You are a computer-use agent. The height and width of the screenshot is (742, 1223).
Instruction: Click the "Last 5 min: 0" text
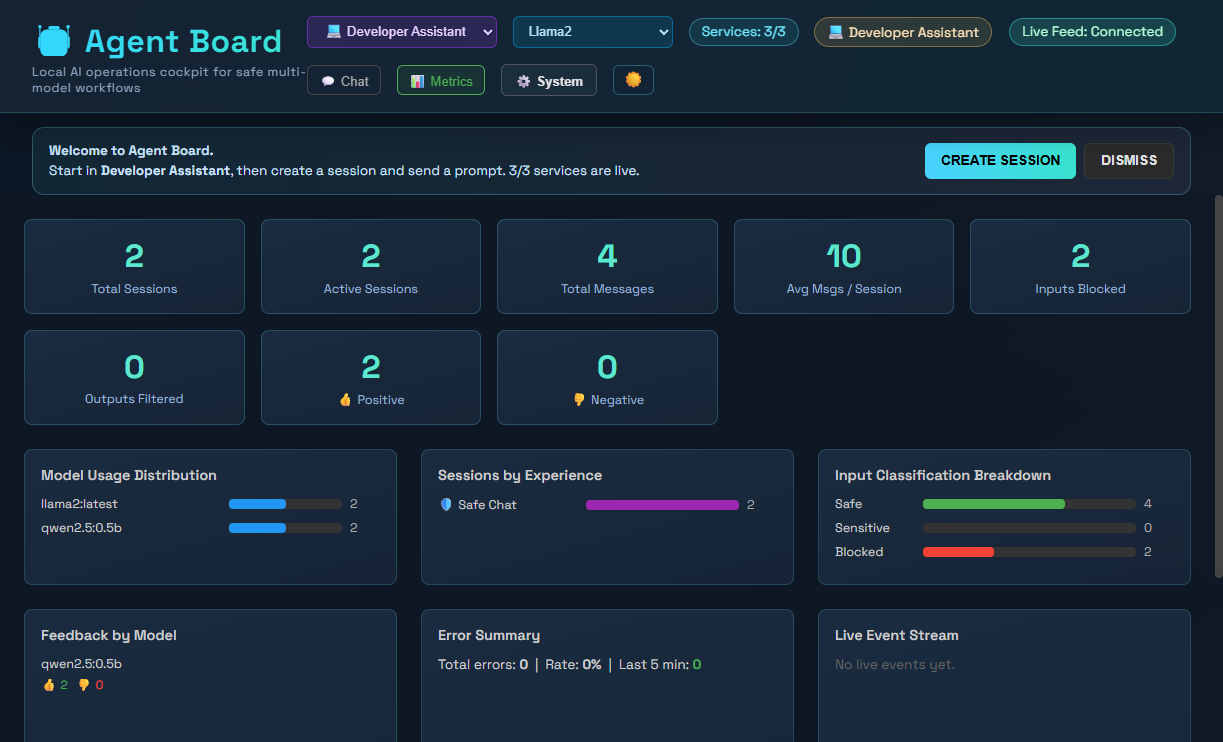point(660,664)
